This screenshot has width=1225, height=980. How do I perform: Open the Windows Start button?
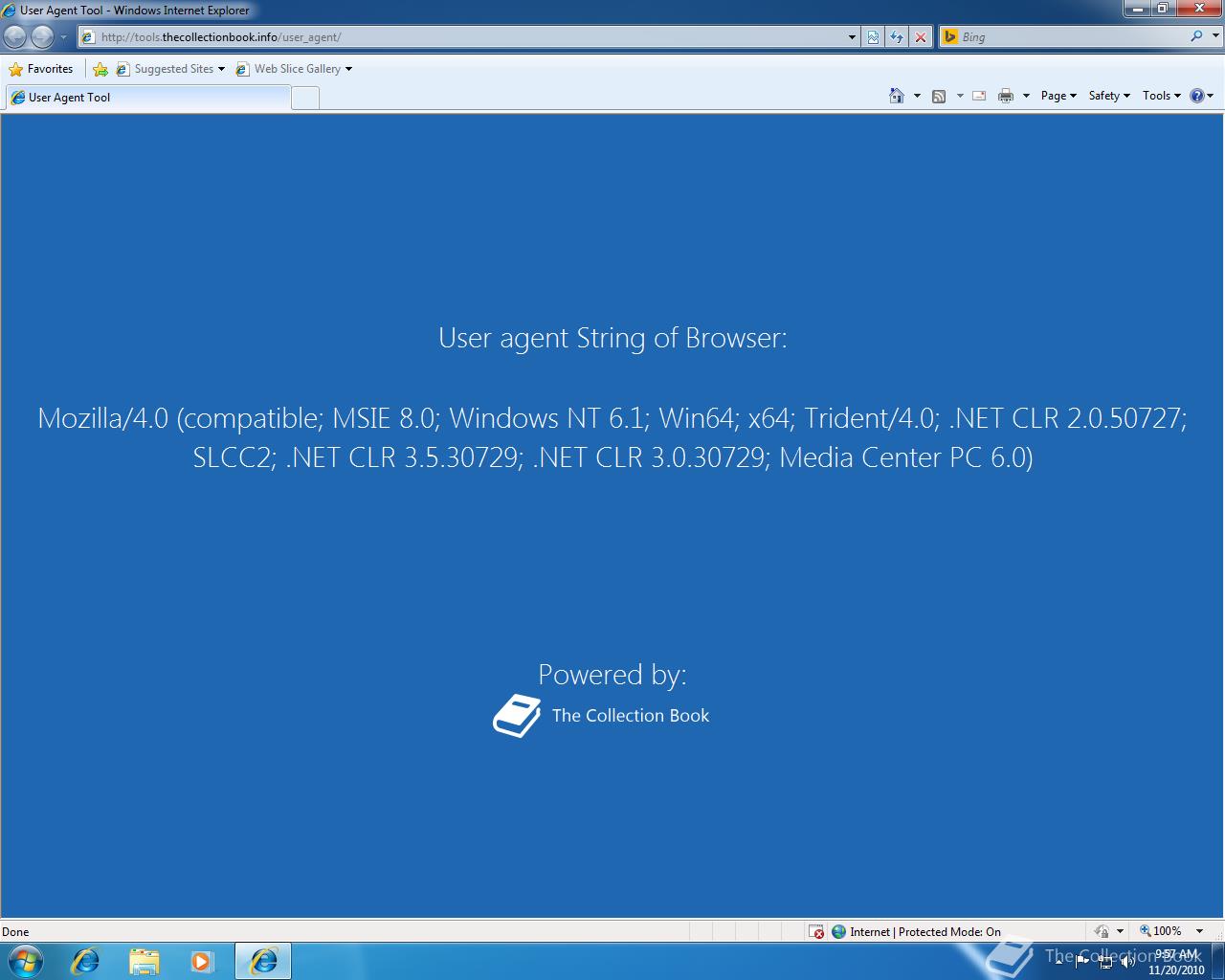coord(25,960)
